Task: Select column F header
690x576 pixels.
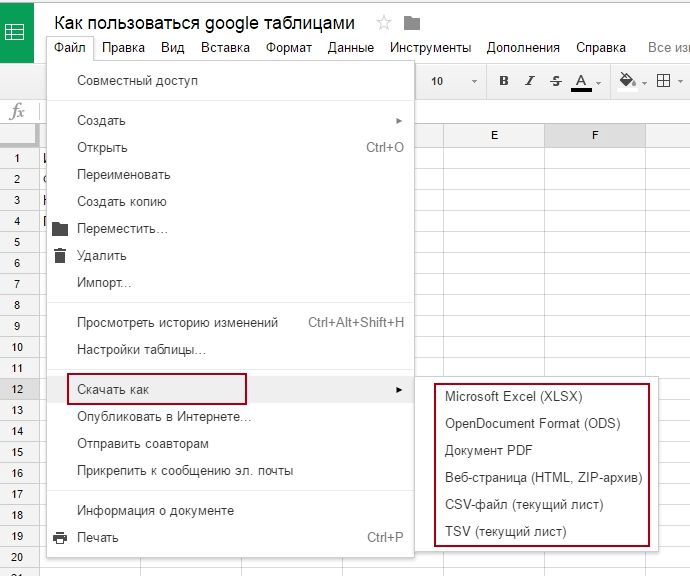Action: point(595,135)
